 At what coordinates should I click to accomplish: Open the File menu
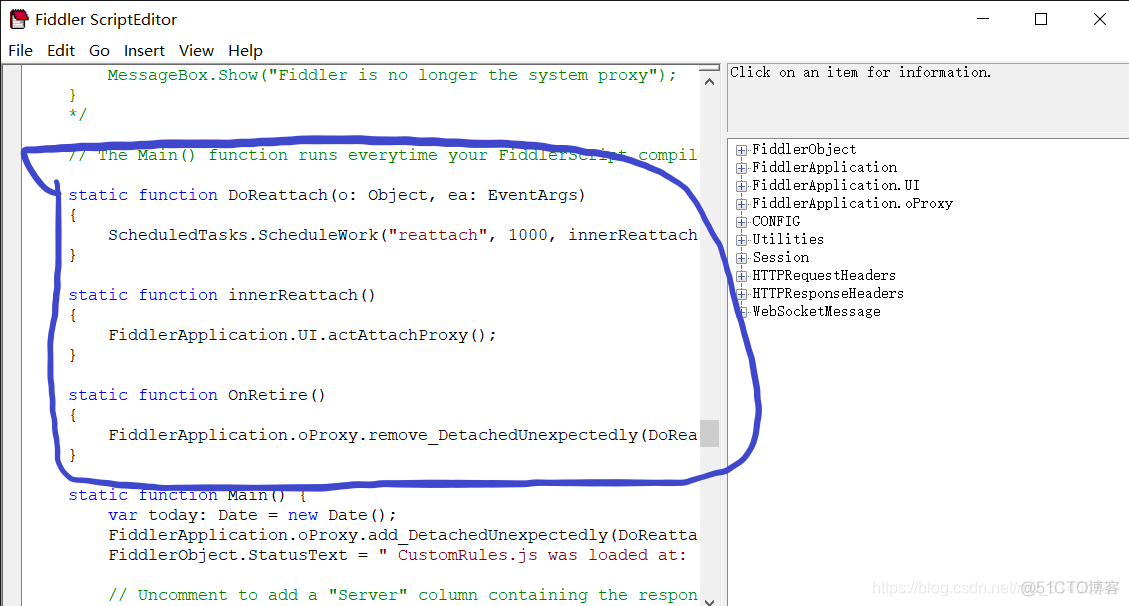20,50
